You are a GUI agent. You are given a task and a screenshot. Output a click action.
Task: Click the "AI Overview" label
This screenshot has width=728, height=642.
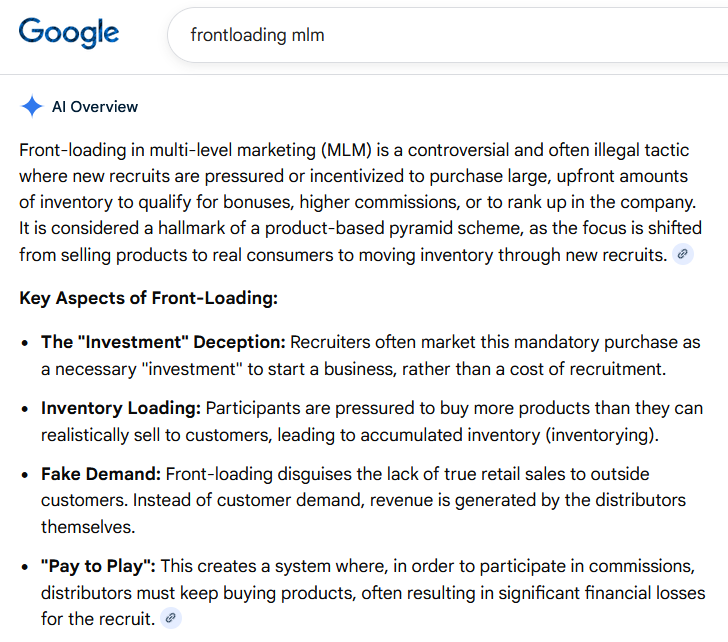95,107
